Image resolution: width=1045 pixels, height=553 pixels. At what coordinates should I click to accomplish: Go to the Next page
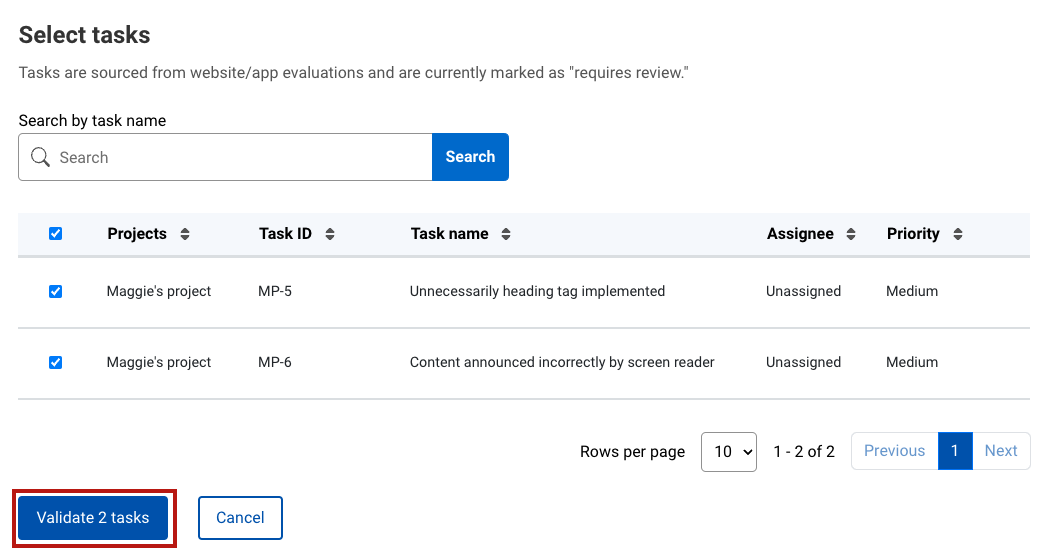(x=1000, y=451)
